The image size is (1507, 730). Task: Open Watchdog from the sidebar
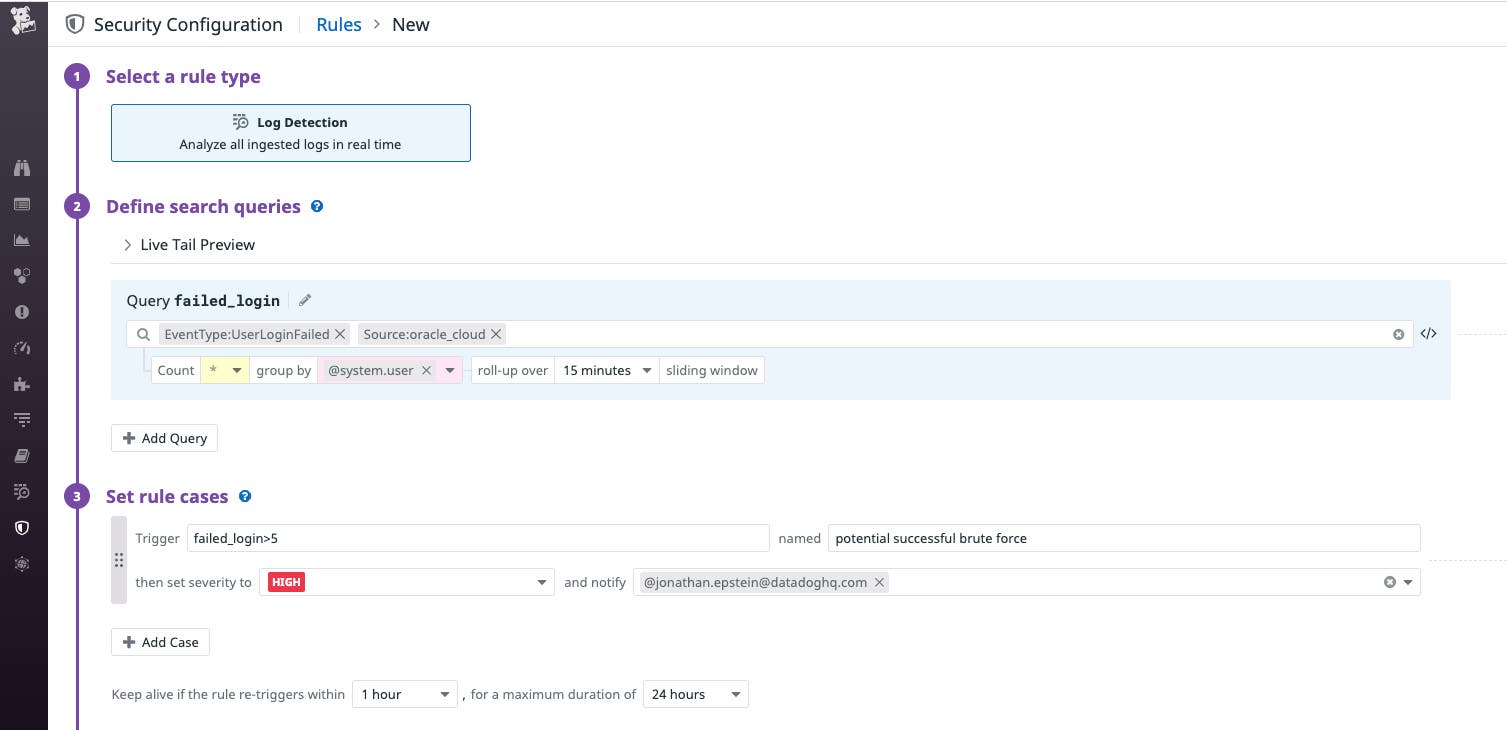22,168
